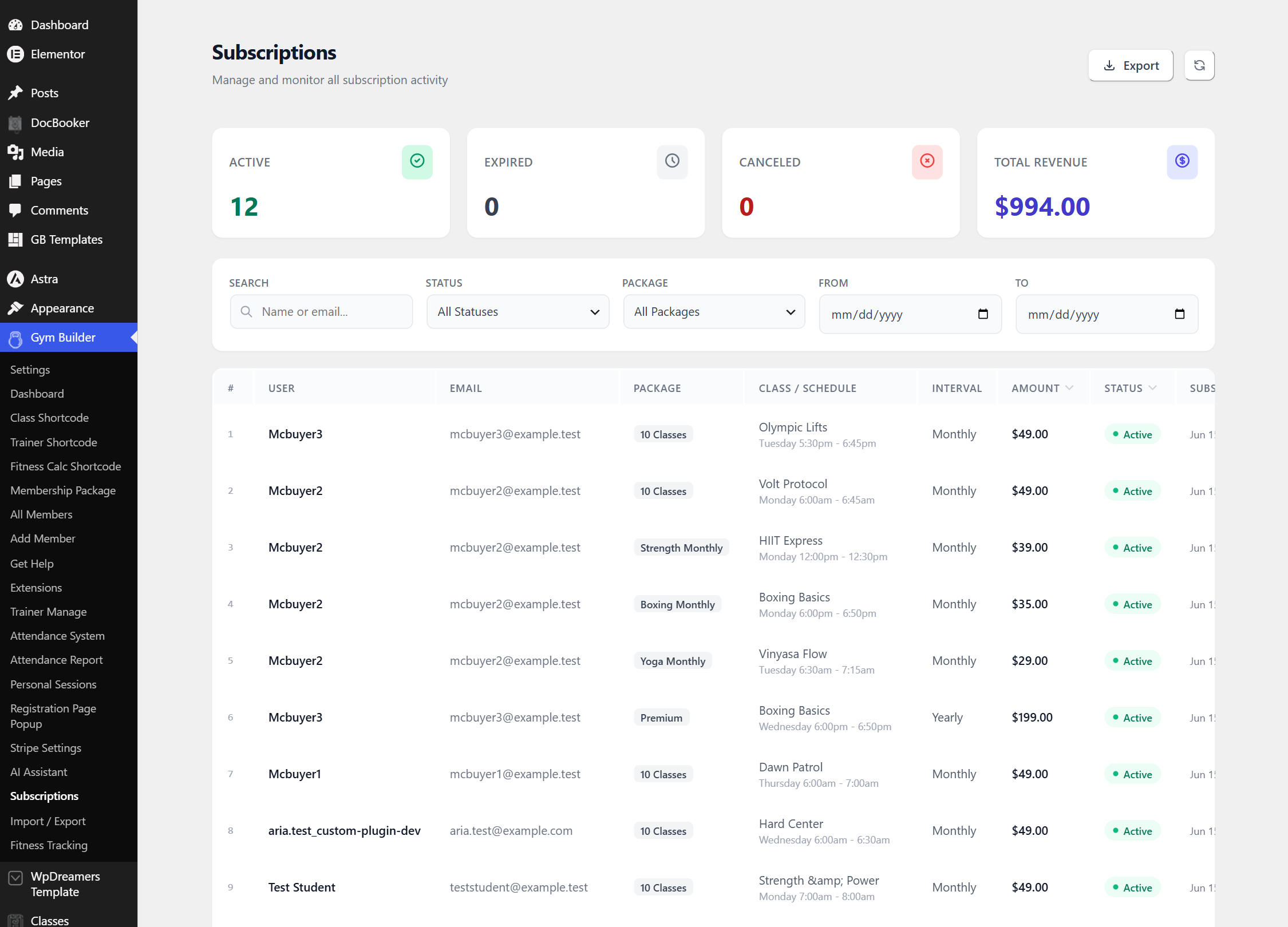Click the Premium package tag
The height and width of the screenshot is (927, 1288).
[x=661, y=718]
